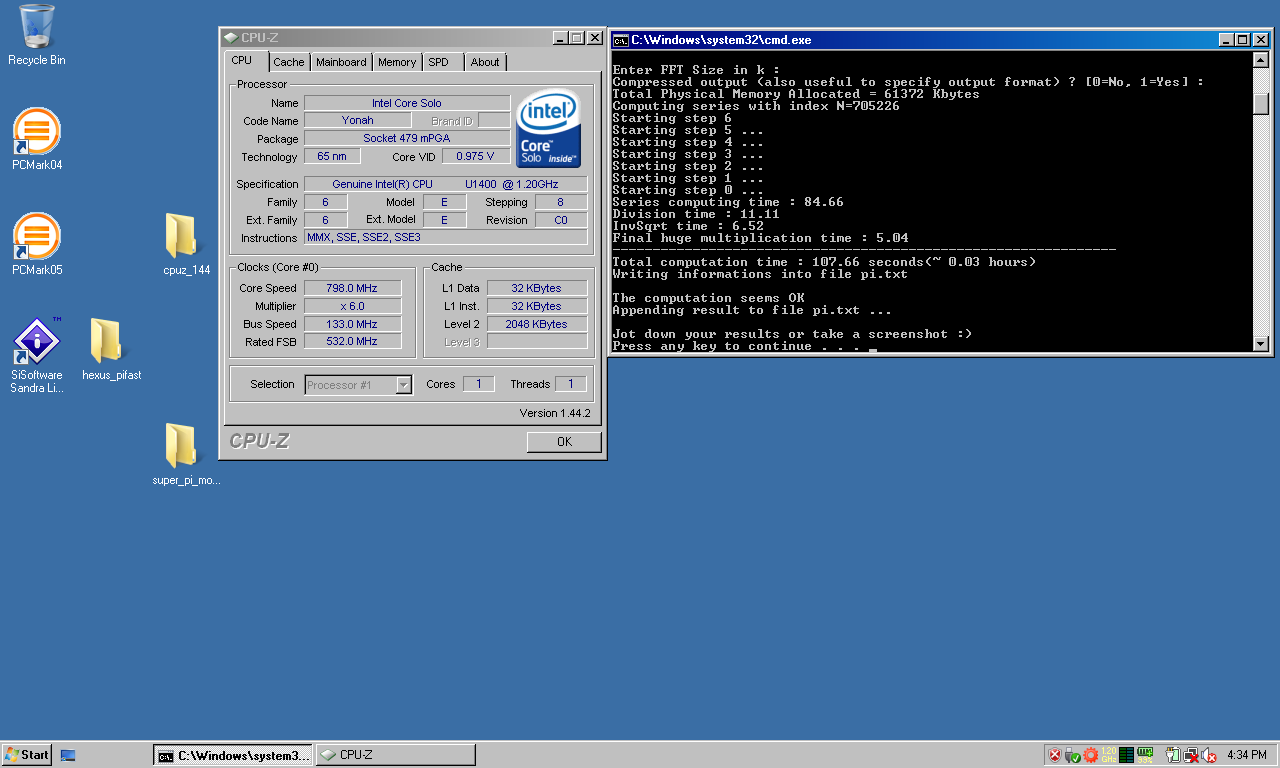The image size is (1280, 768).
Task: Click the Specification field 'Genuine Intel(R) CPU'
Action: tap(446, 184)
